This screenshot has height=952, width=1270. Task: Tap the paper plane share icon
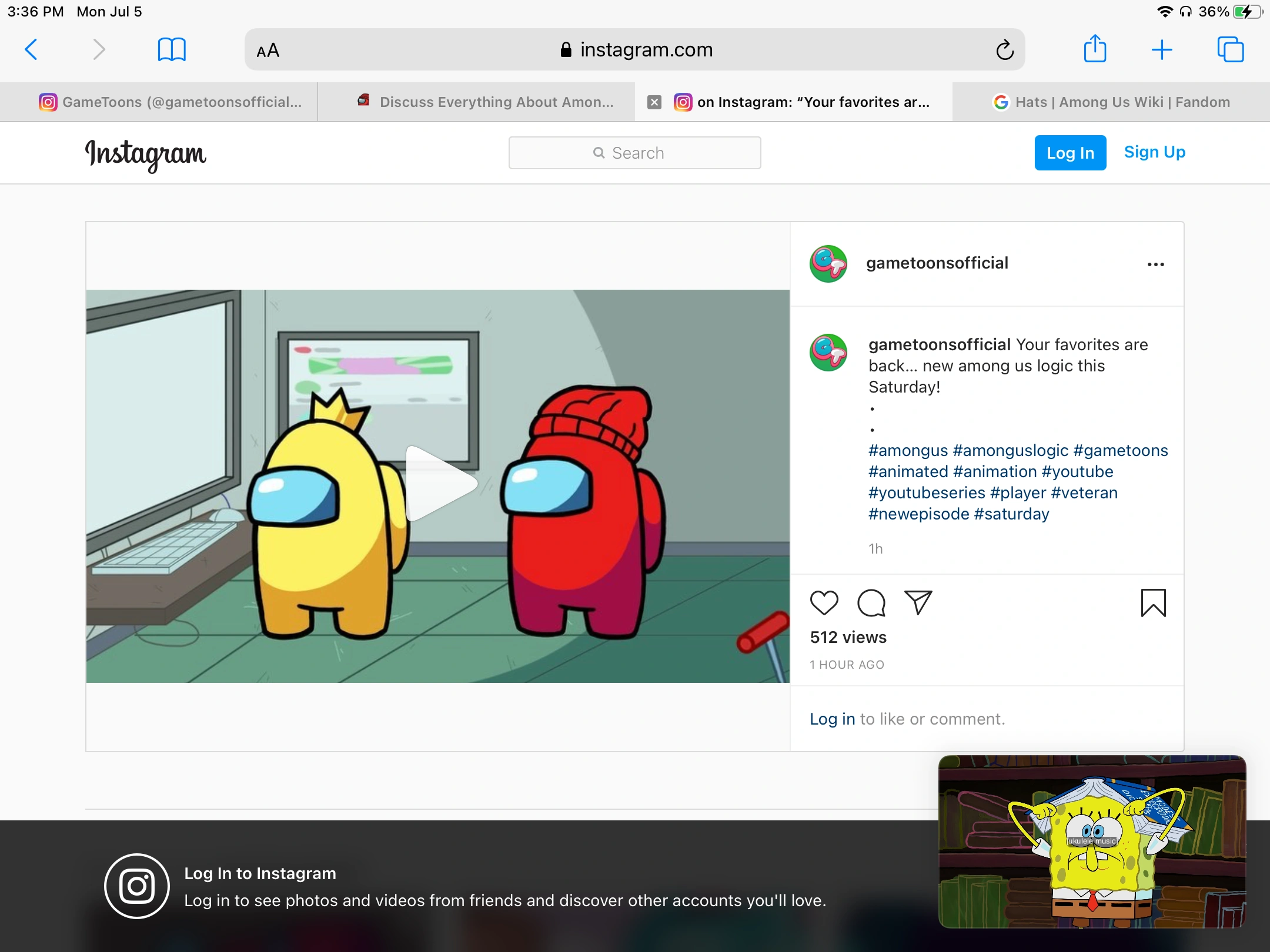pyautogui.click(x=918, y=603)
